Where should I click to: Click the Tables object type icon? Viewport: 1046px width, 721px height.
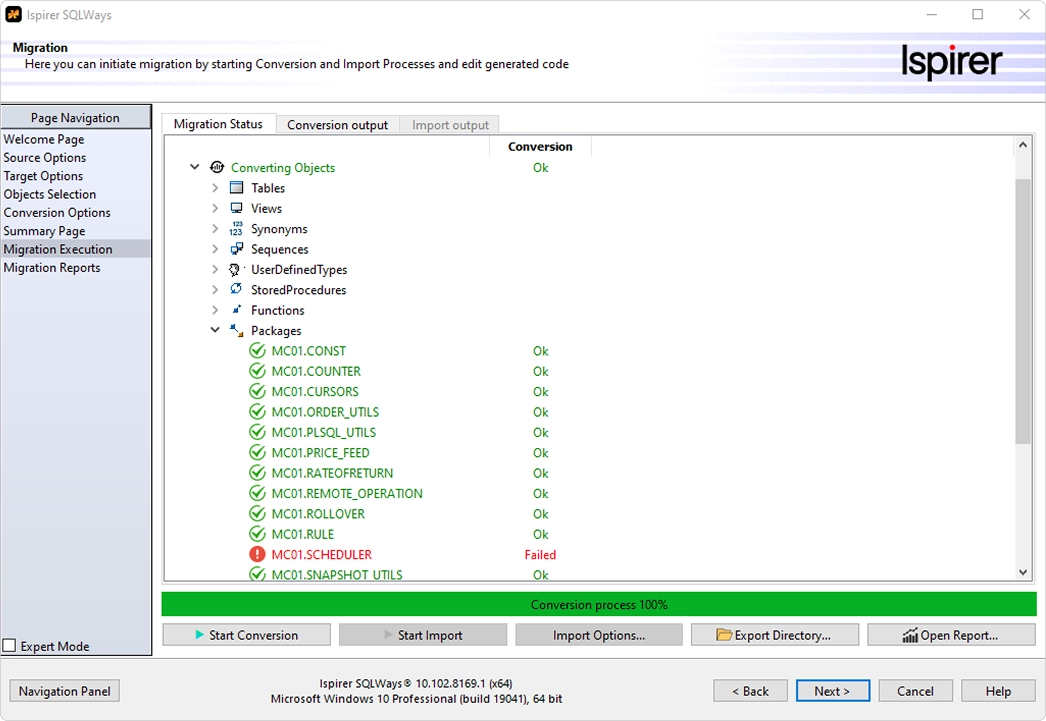[236, 188]
